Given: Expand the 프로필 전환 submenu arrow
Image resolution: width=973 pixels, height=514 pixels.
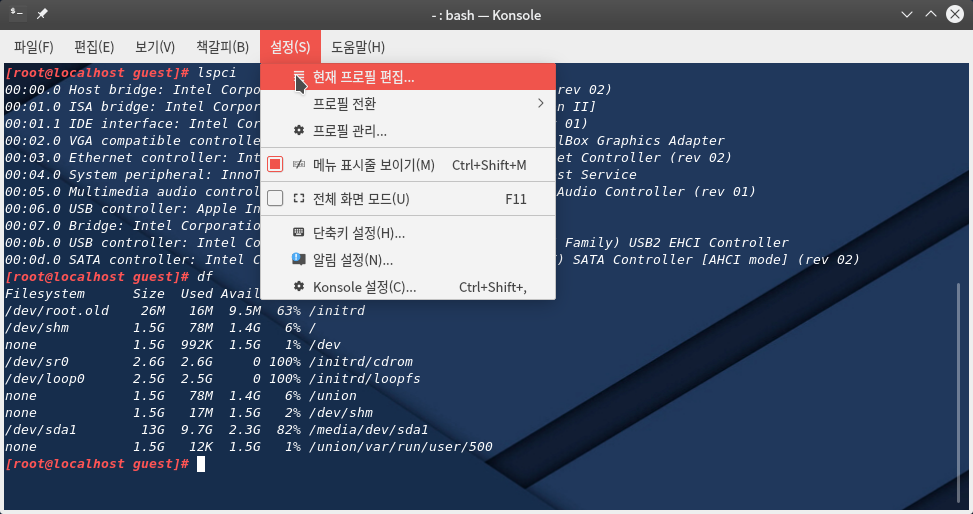Looking at the screenshot, I should point(540,104).
